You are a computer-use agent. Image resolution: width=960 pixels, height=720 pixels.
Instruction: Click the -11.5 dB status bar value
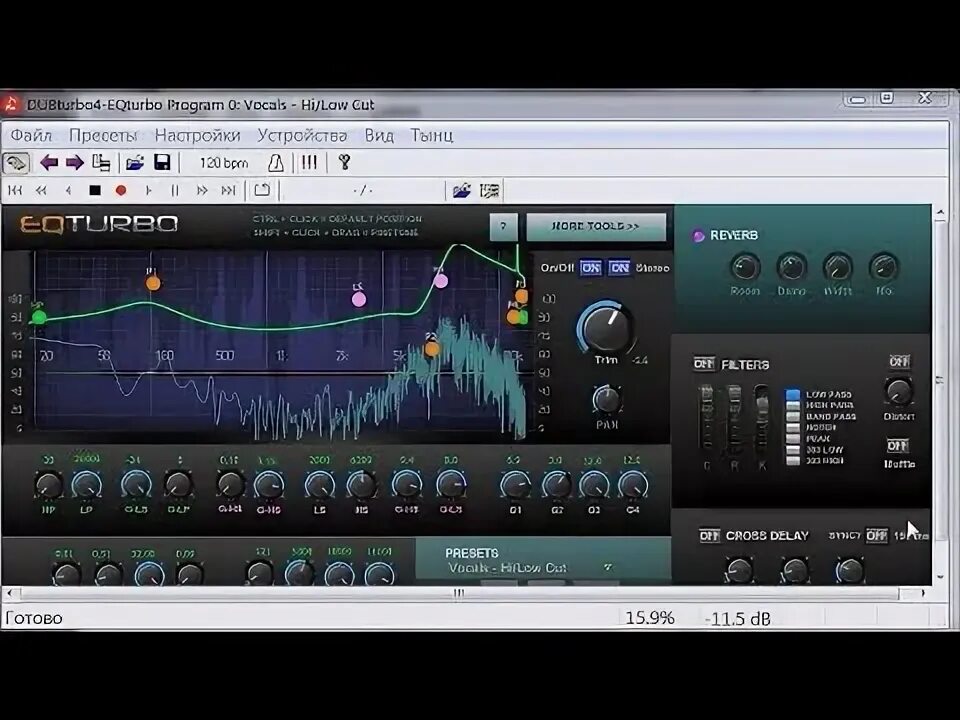tap(738, 619)
